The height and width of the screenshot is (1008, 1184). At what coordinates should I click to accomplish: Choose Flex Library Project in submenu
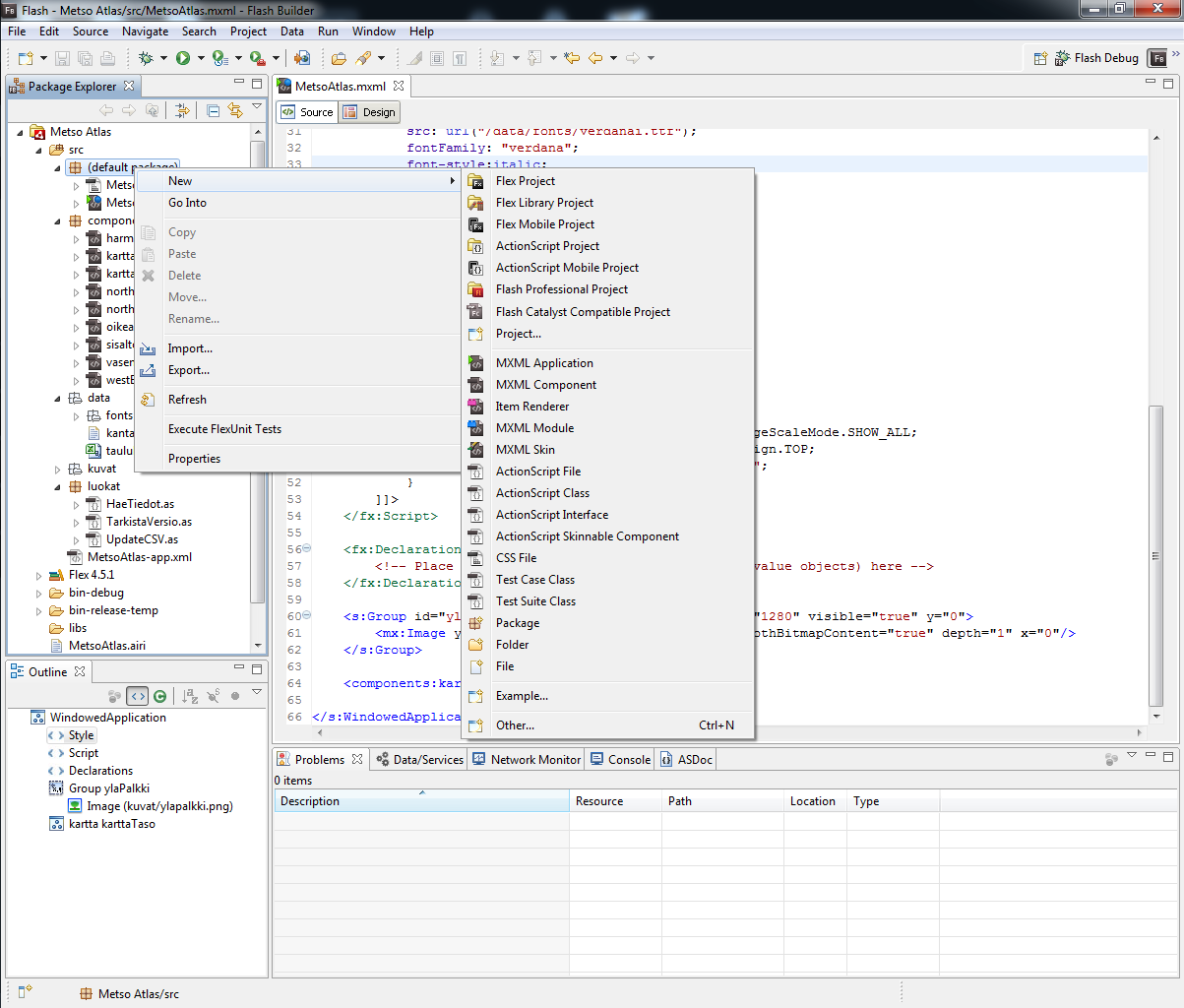607,203
